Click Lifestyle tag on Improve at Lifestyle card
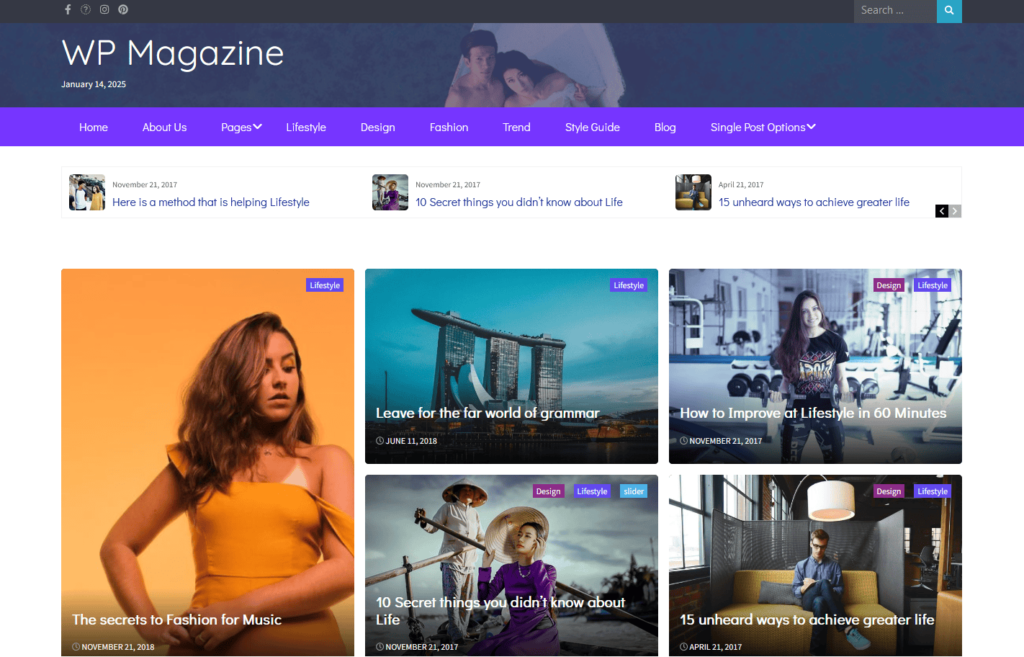1024x657 pixels. (x=932, y=285)
